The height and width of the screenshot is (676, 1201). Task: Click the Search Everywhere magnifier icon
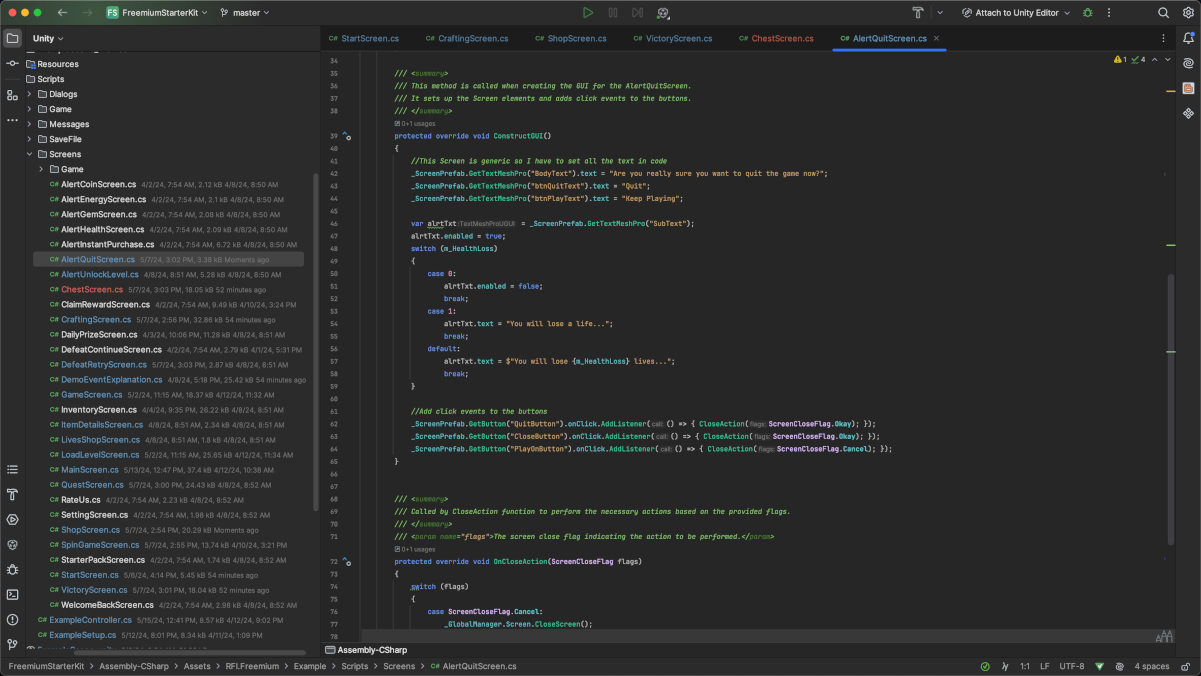point(1163,13)
